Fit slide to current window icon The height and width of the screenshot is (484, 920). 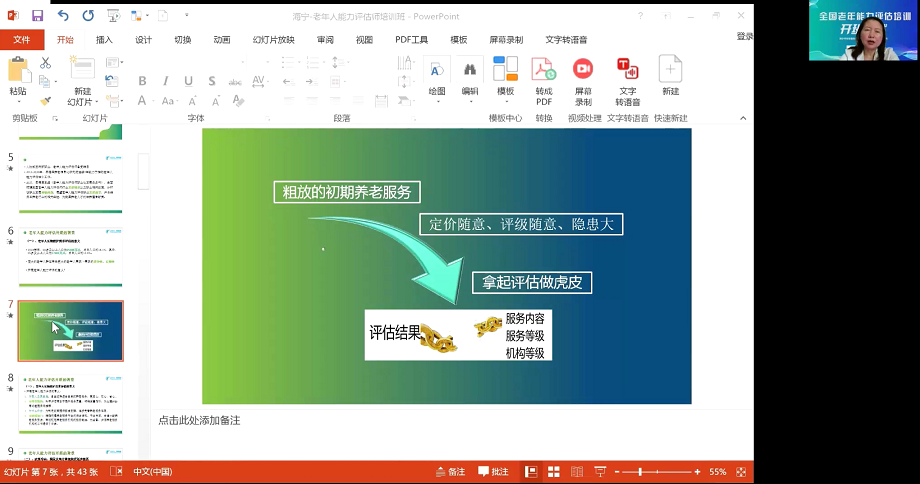[741, 472]
